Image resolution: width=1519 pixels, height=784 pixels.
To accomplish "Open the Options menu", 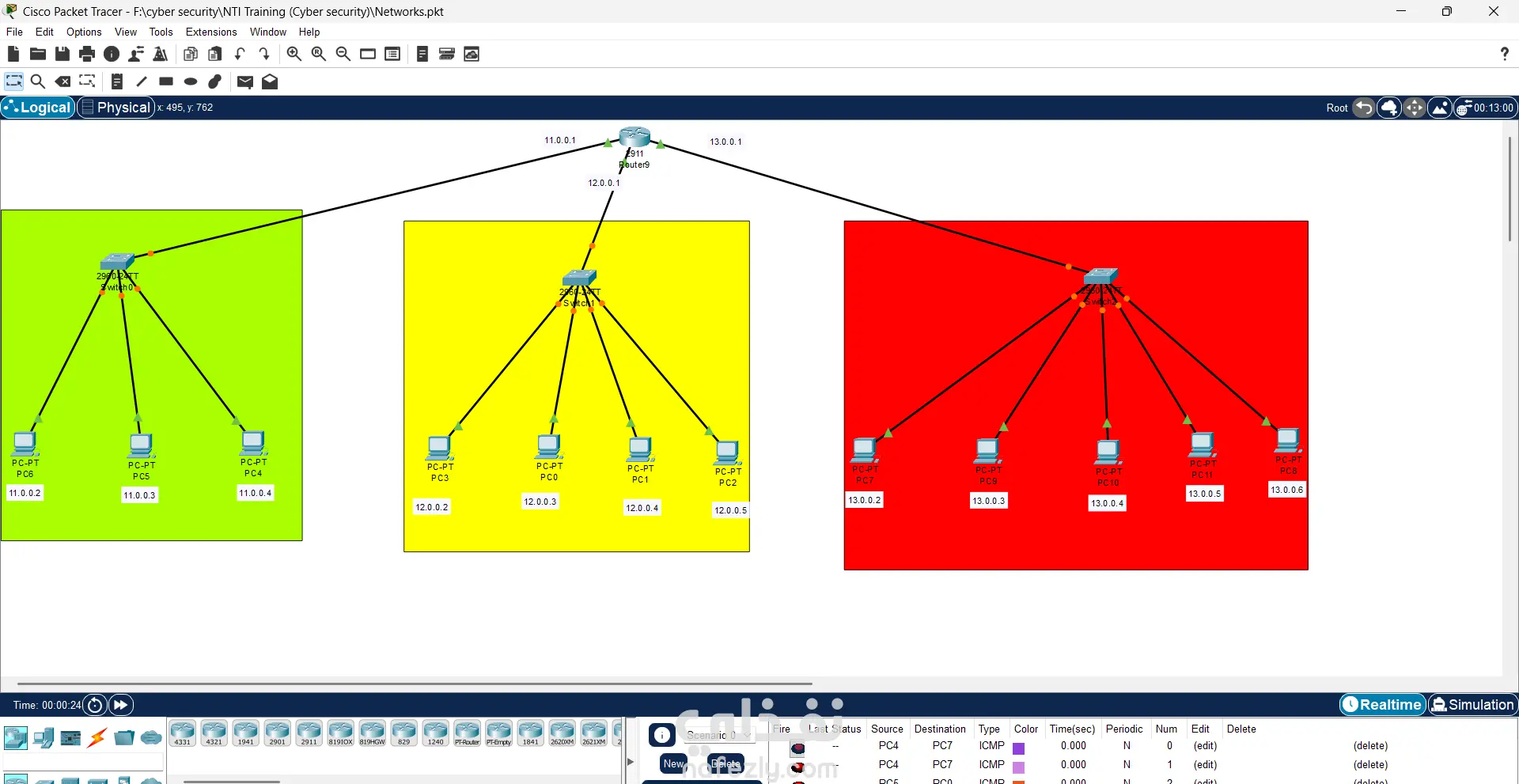I will coord(84,32).
